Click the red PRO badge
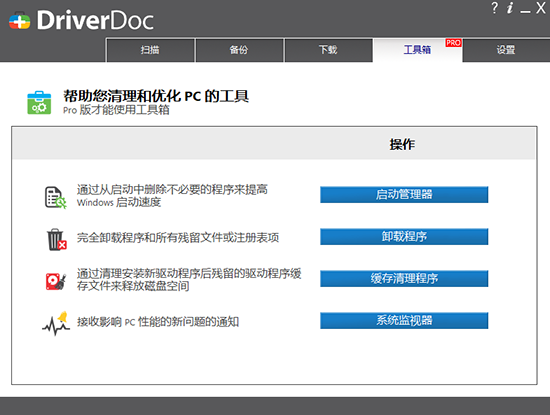 pos(453,43)
